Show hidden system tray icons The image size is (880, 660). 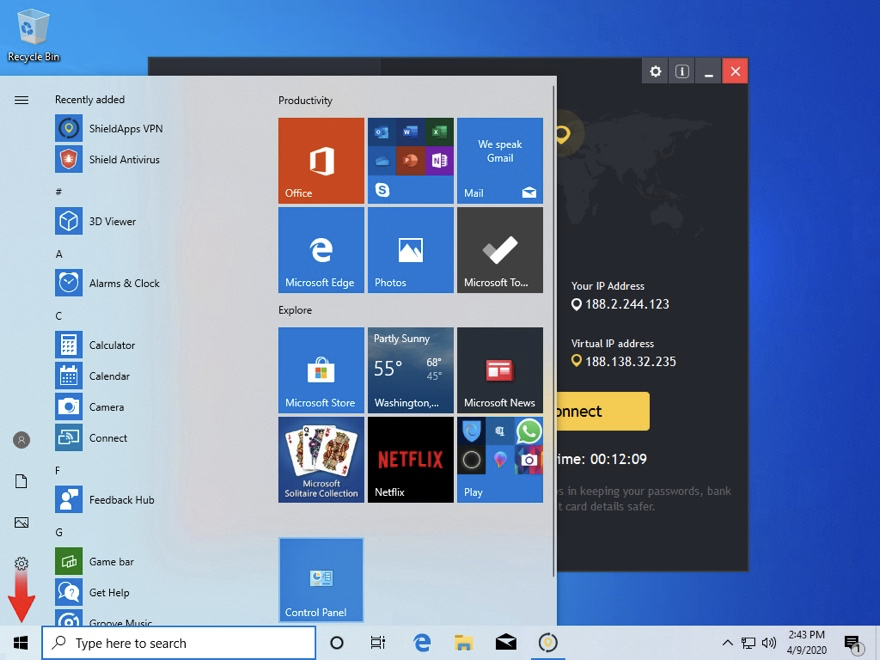tap(727, 643)
